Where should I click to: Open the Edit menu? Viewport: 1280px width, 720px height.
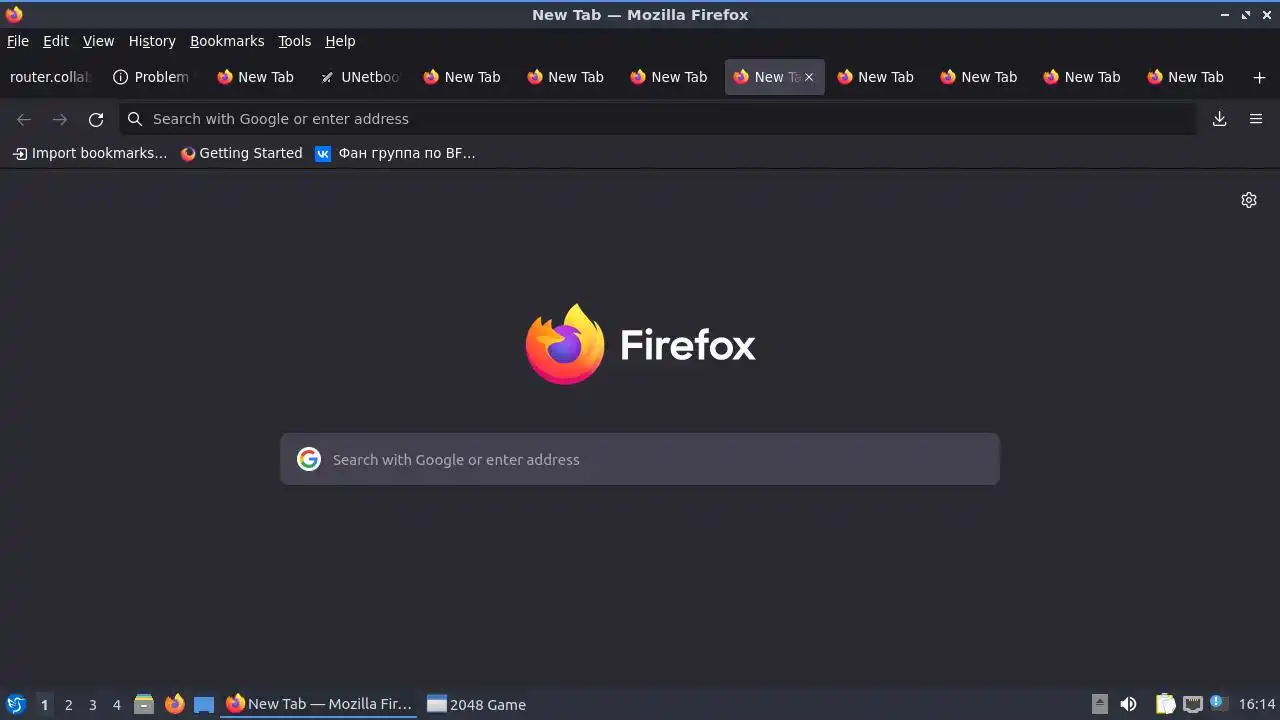click(56, 41)
